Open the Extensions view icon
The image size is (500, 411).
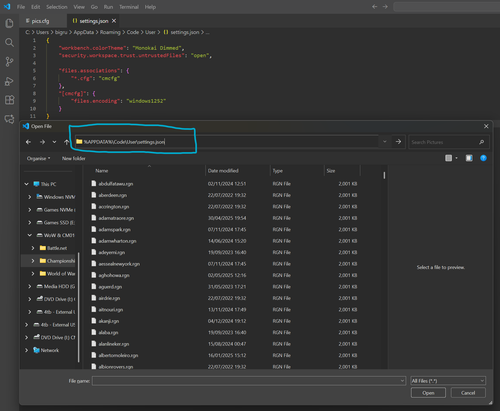tap(9, 100)
